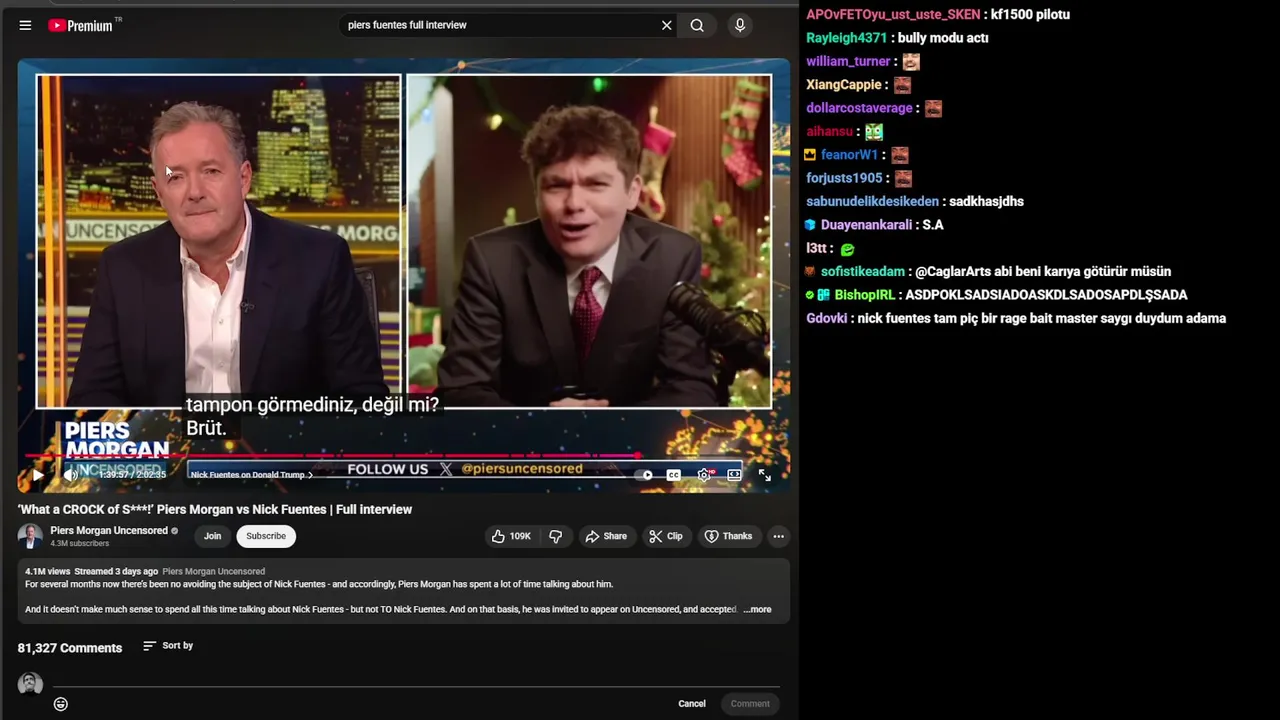Switch to theater mode
Image resolution: width=1280 pixels, height=720 pixels.
[x=734, y=475]
